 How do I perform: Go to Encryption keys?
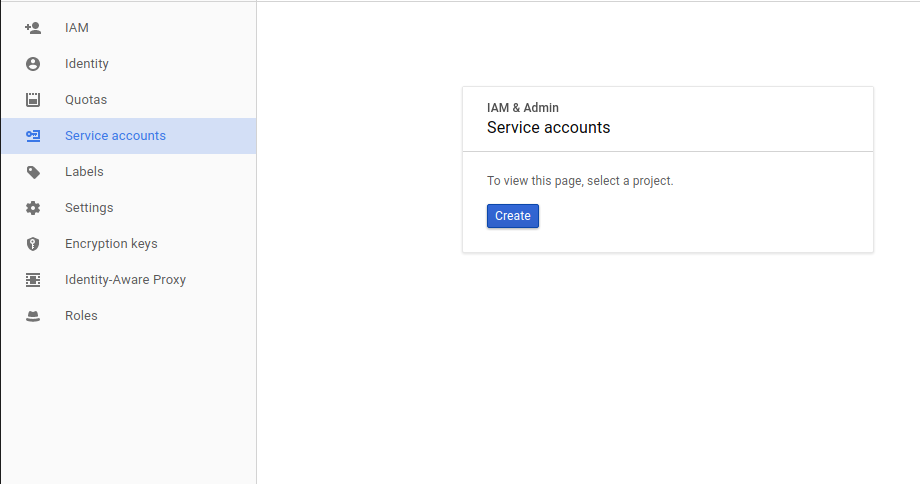point(129,244)
